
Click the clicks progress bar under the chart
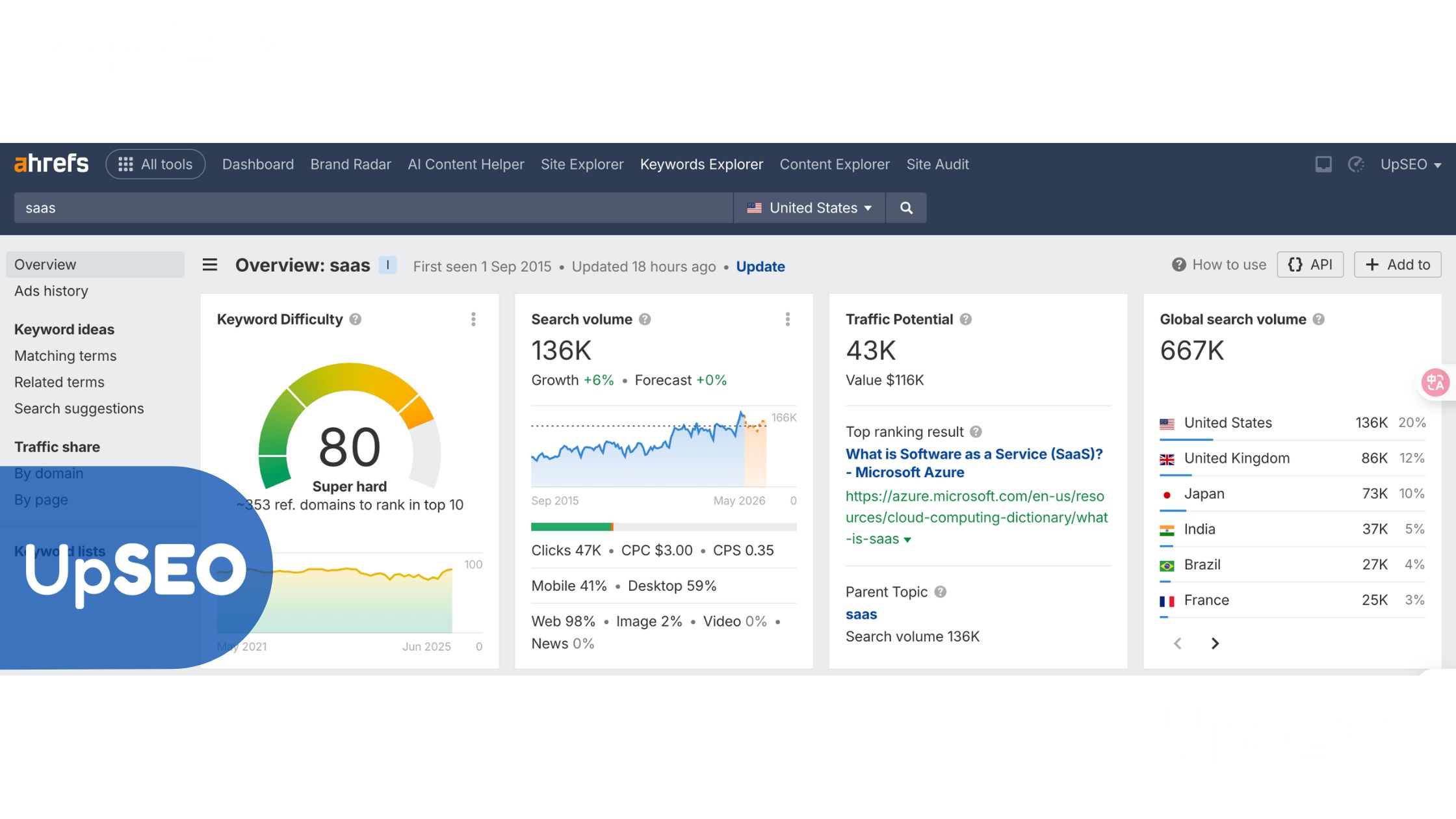(x=664, y=526)
